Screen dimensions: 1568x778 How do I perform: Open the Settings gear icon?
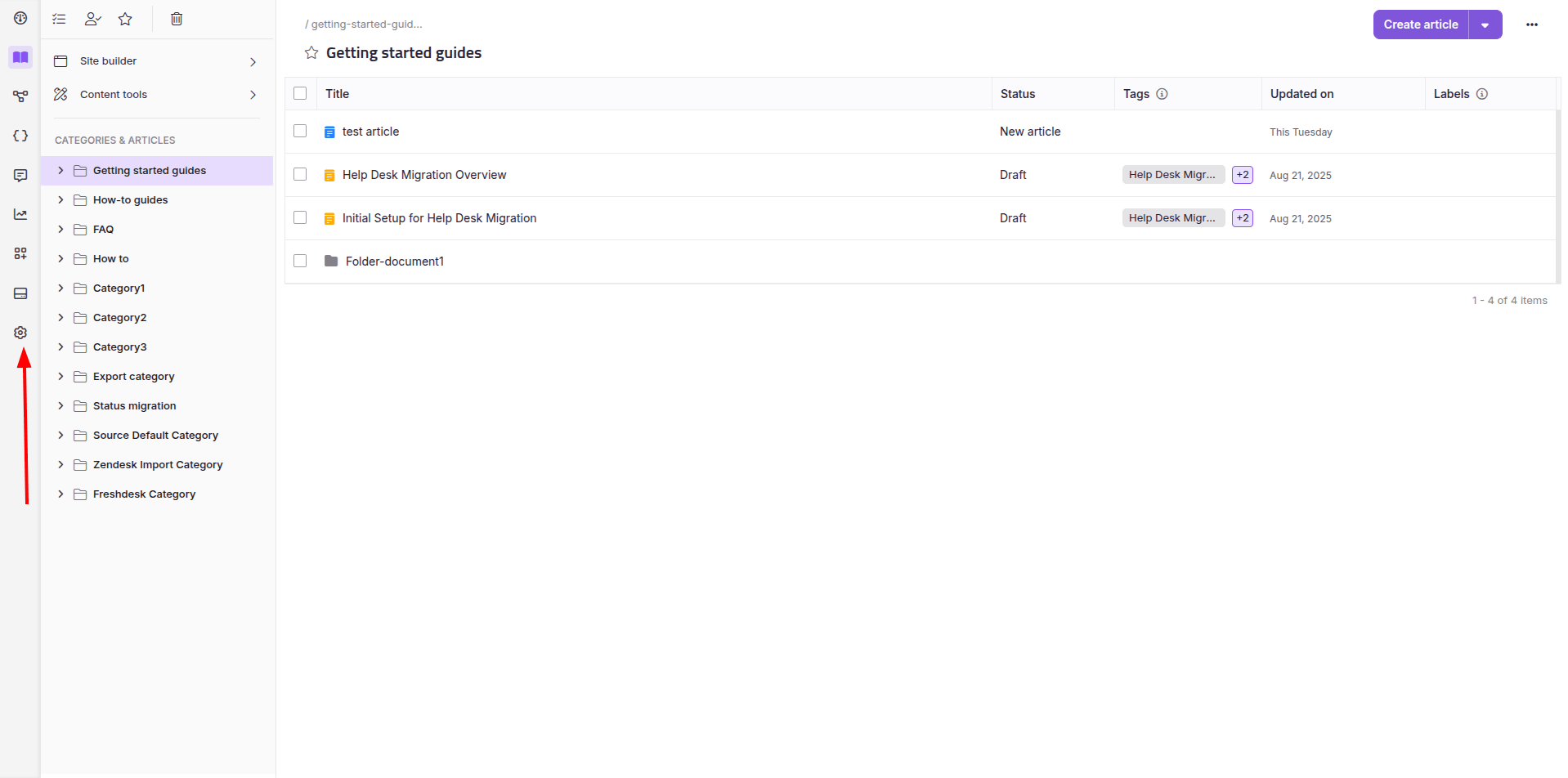pos(20,333)
